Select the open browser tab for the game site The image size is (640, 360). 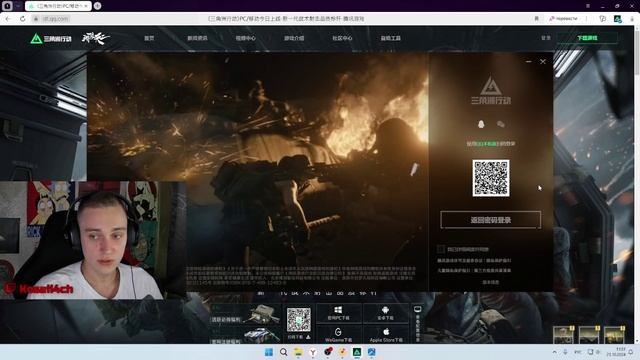pos(58,6)
